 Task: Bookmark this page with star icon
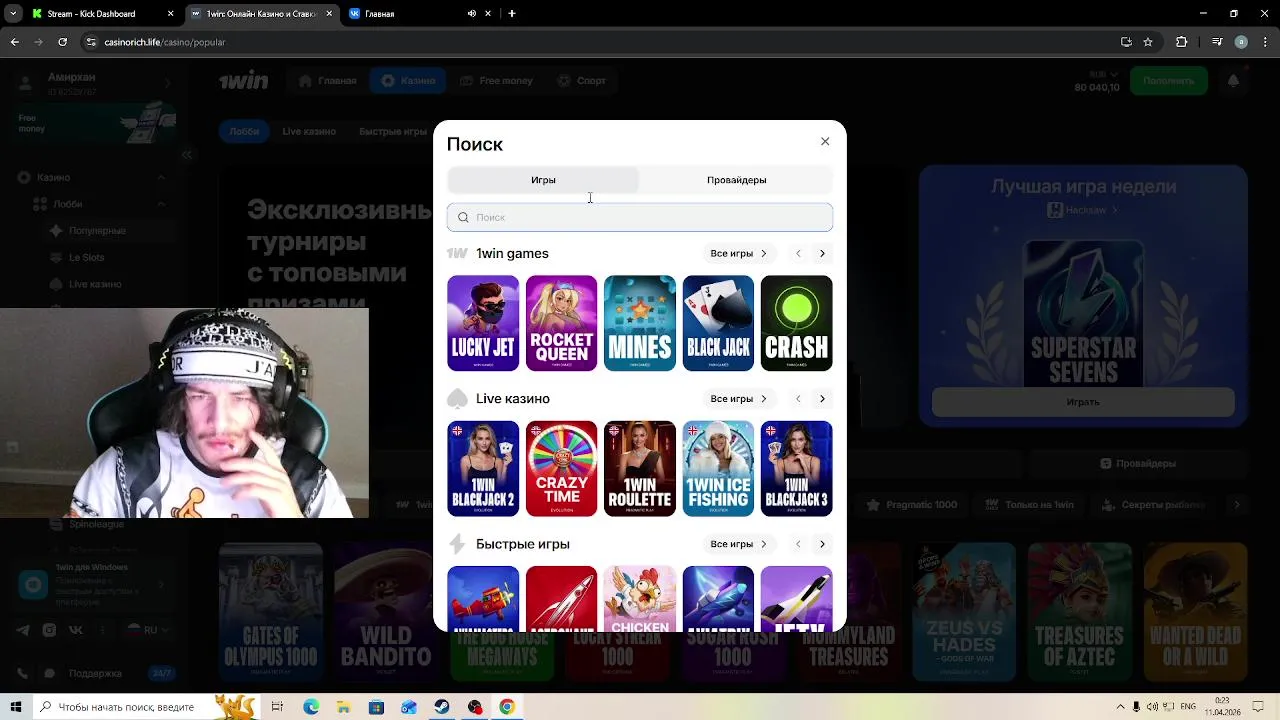coord(1148,42)
